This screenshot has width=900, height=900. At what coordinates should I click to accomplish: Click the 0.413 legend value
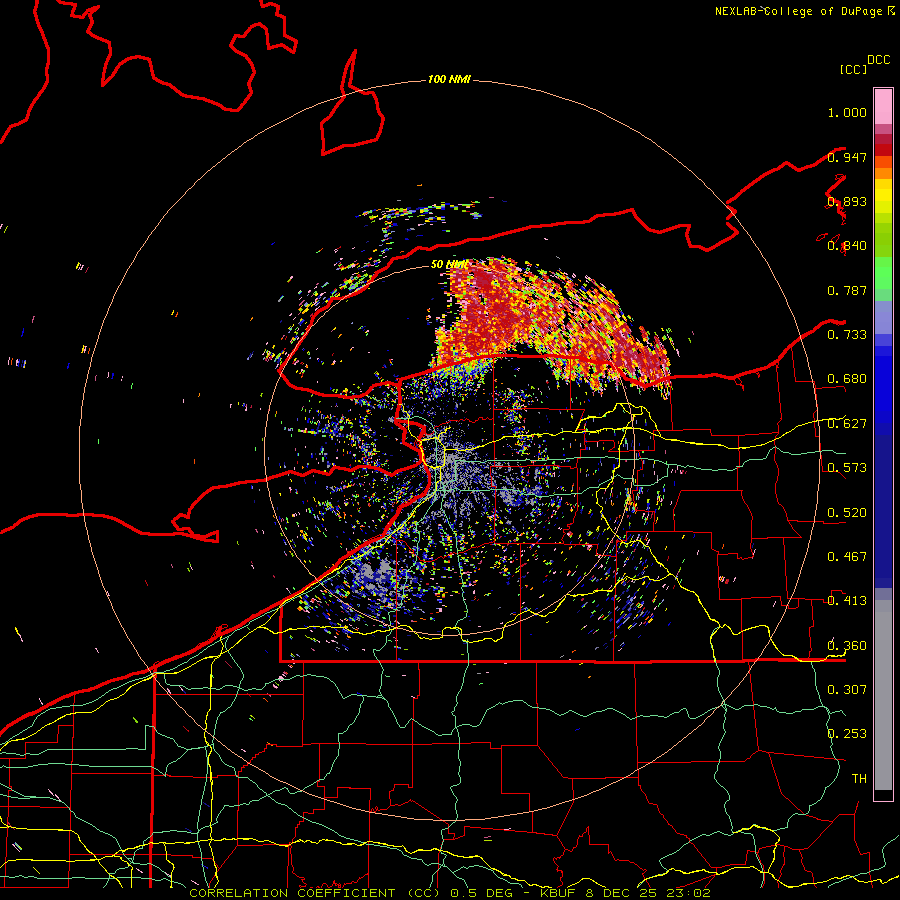847,601
